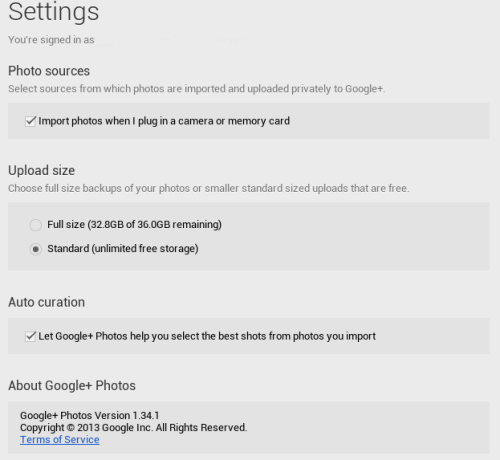Click the Google+ Photos Version 1.34.1 text
Viewport: 500px width, 460px height.
[89, 415]
